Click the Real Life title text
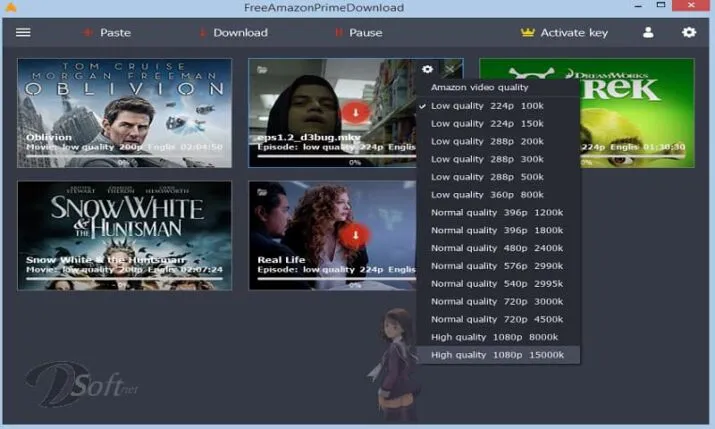This screenshot has width=715, height=429. click(281, 260)
